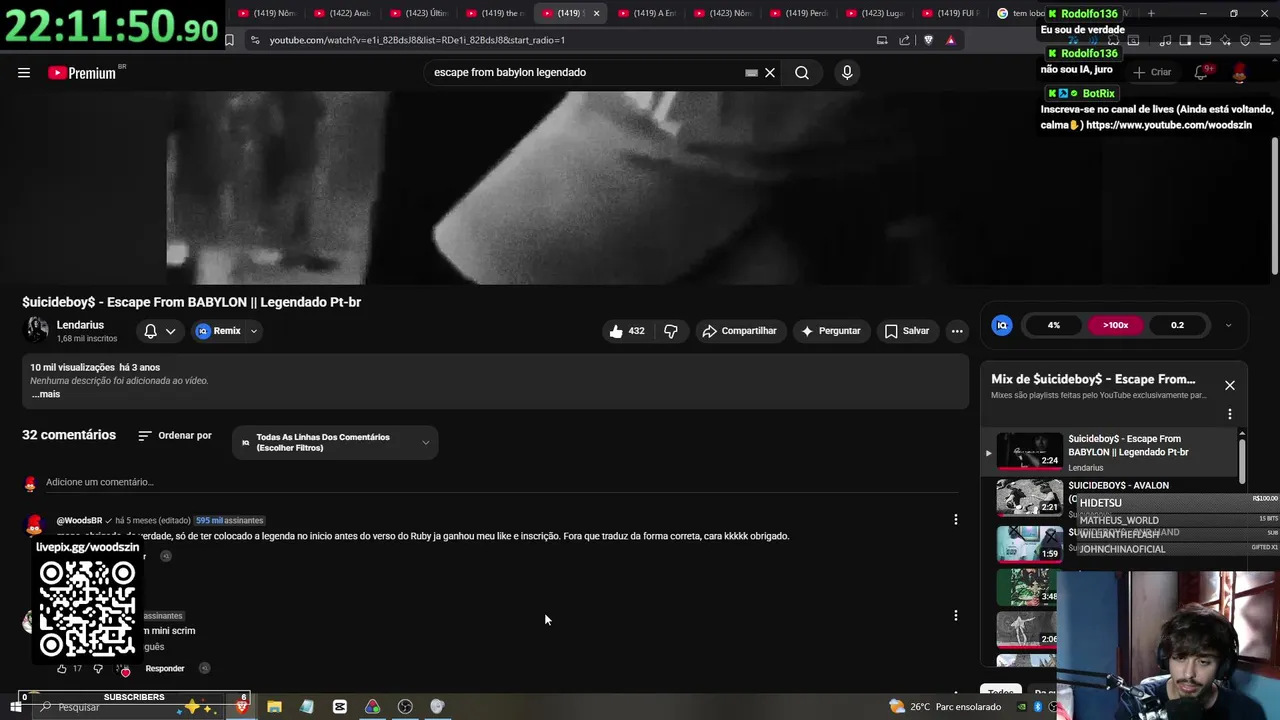Click the Brave Rewards triangle icon
The image size is (1280, 720).
[951, 40]
